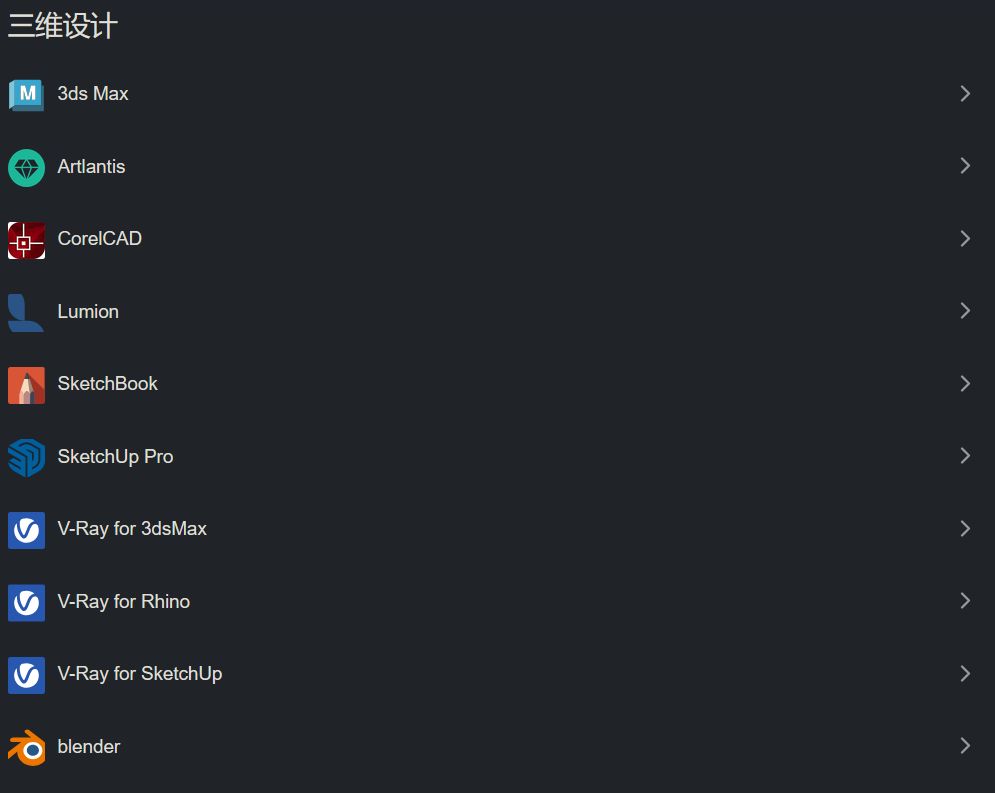Click the red CorelCAD icon
The width and height of the screenshot is (995, 793).
[26, 240]
